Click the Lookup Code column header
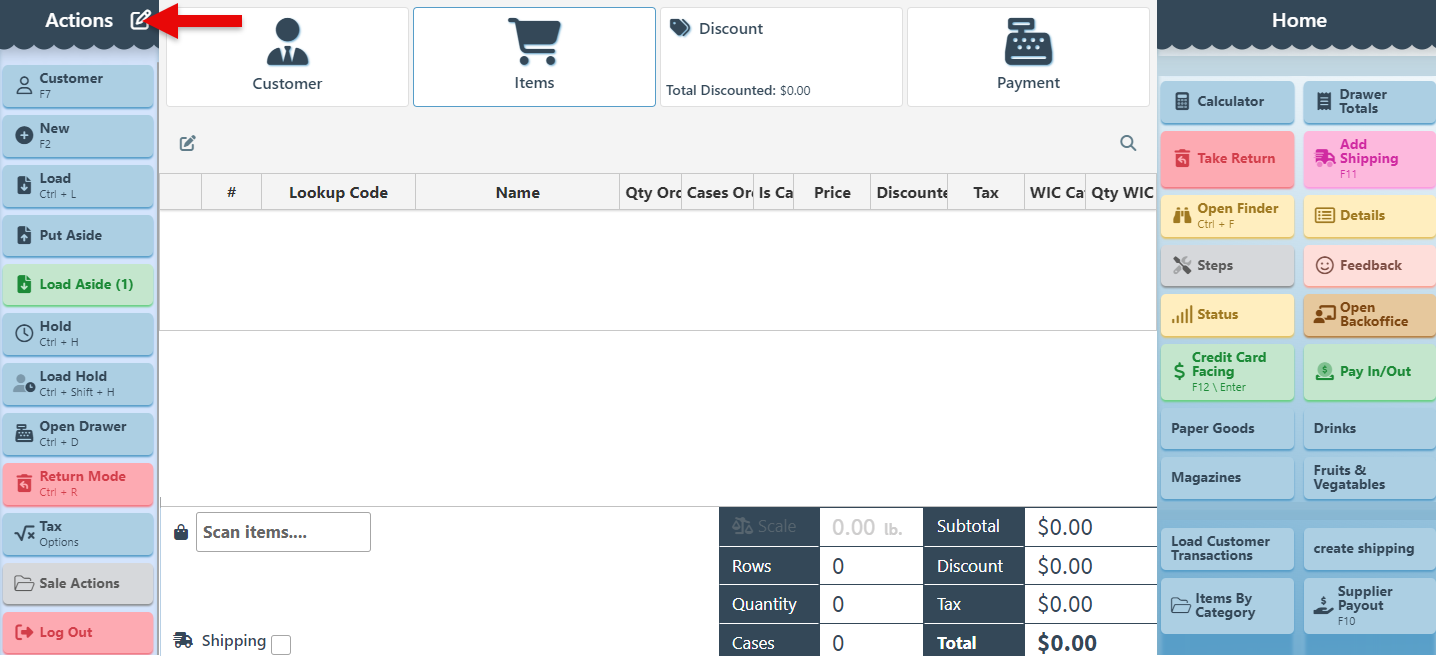This screenshot has height=656, width=1436. pyautogui.click(x=338, y=193)
